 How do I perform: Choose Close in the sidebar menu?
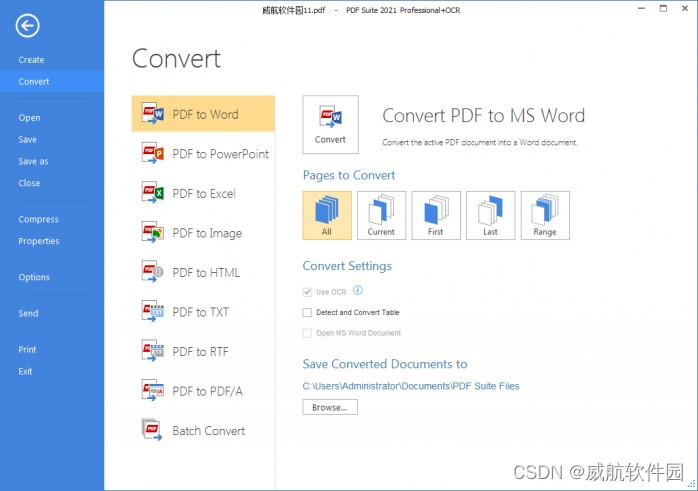pyautogui.click(x=29, y=183)
